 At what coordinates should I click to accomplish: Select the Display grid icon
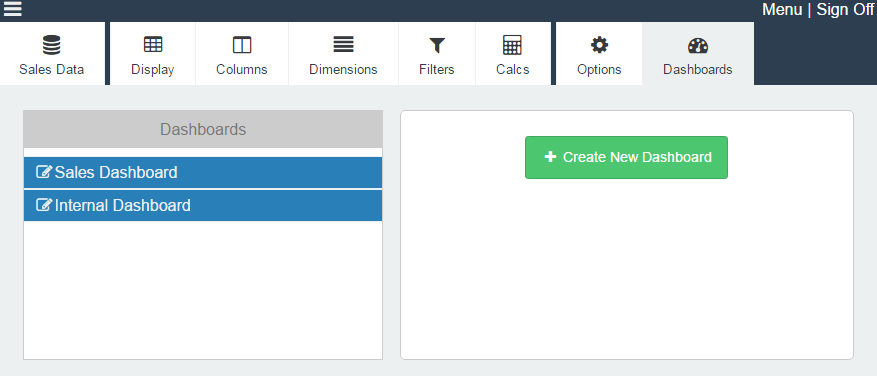click(153, 45)
